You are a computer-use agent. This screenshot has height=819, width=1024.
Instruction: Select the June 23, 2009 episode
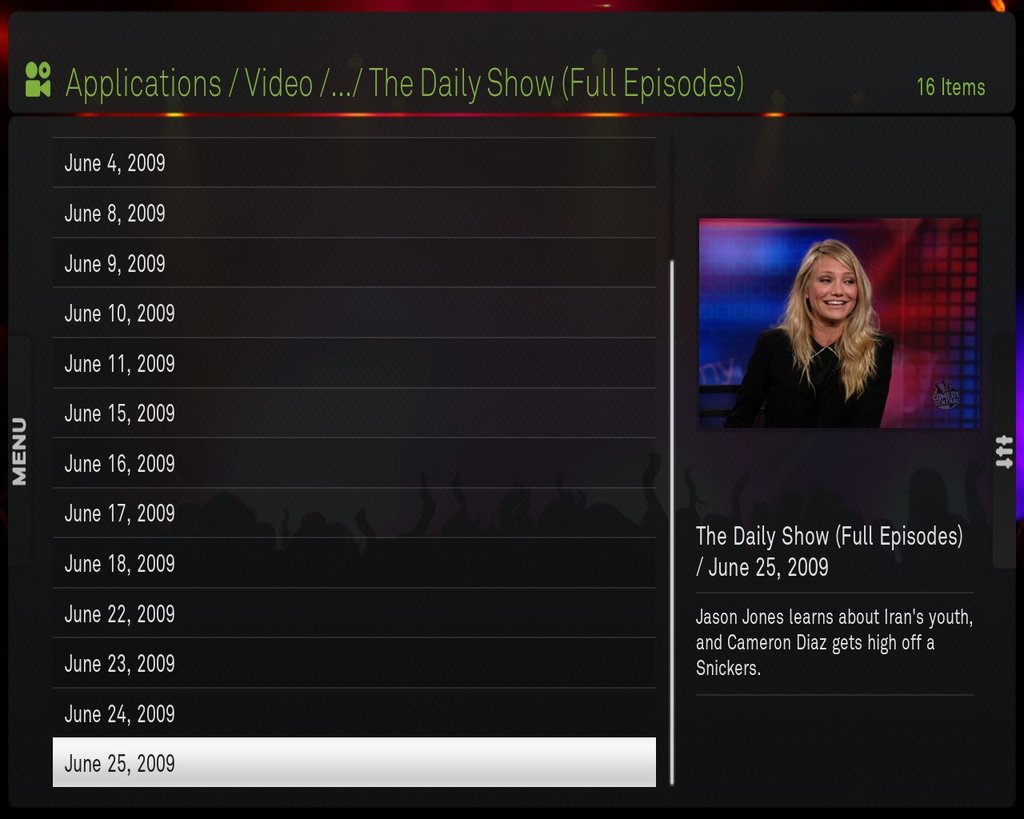354,664
